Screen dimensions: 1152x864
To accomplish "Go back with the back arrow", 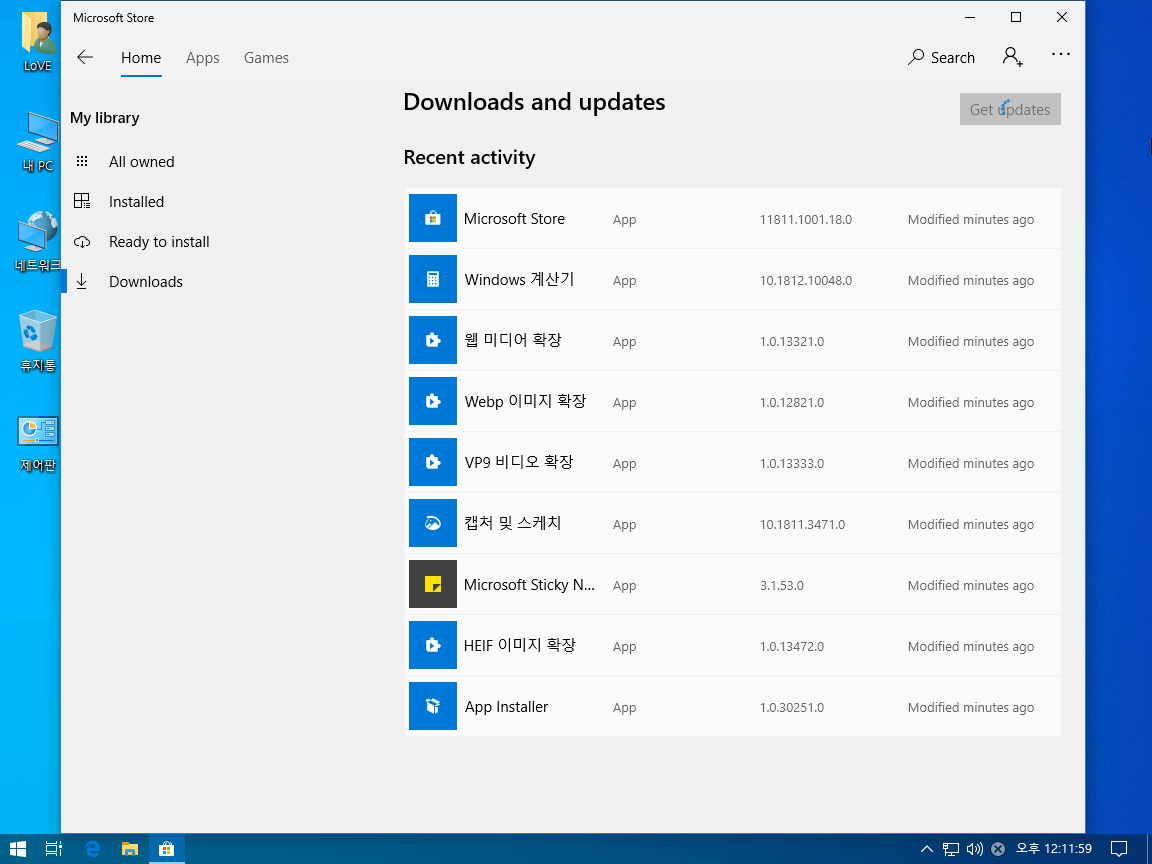I will pyautogui.click(x=85, y=57).
